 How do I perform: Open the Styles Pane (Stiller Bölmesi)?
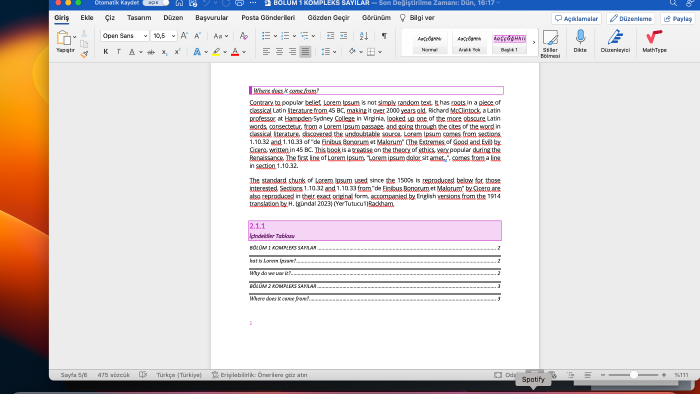click(x=550, y=44)
